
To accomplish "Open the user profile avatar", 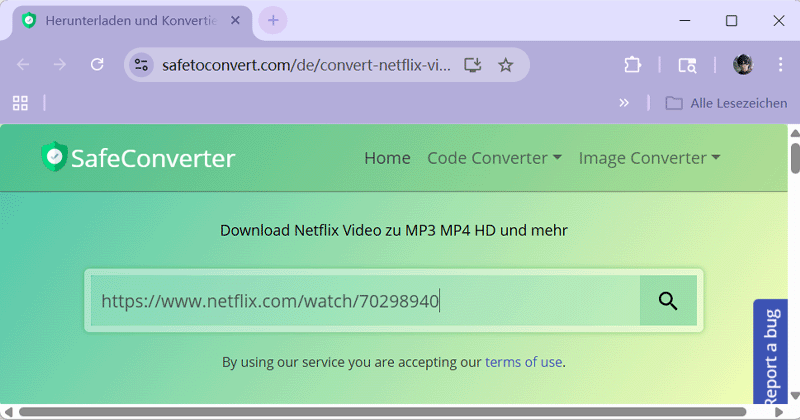I will tap(743, 65).
